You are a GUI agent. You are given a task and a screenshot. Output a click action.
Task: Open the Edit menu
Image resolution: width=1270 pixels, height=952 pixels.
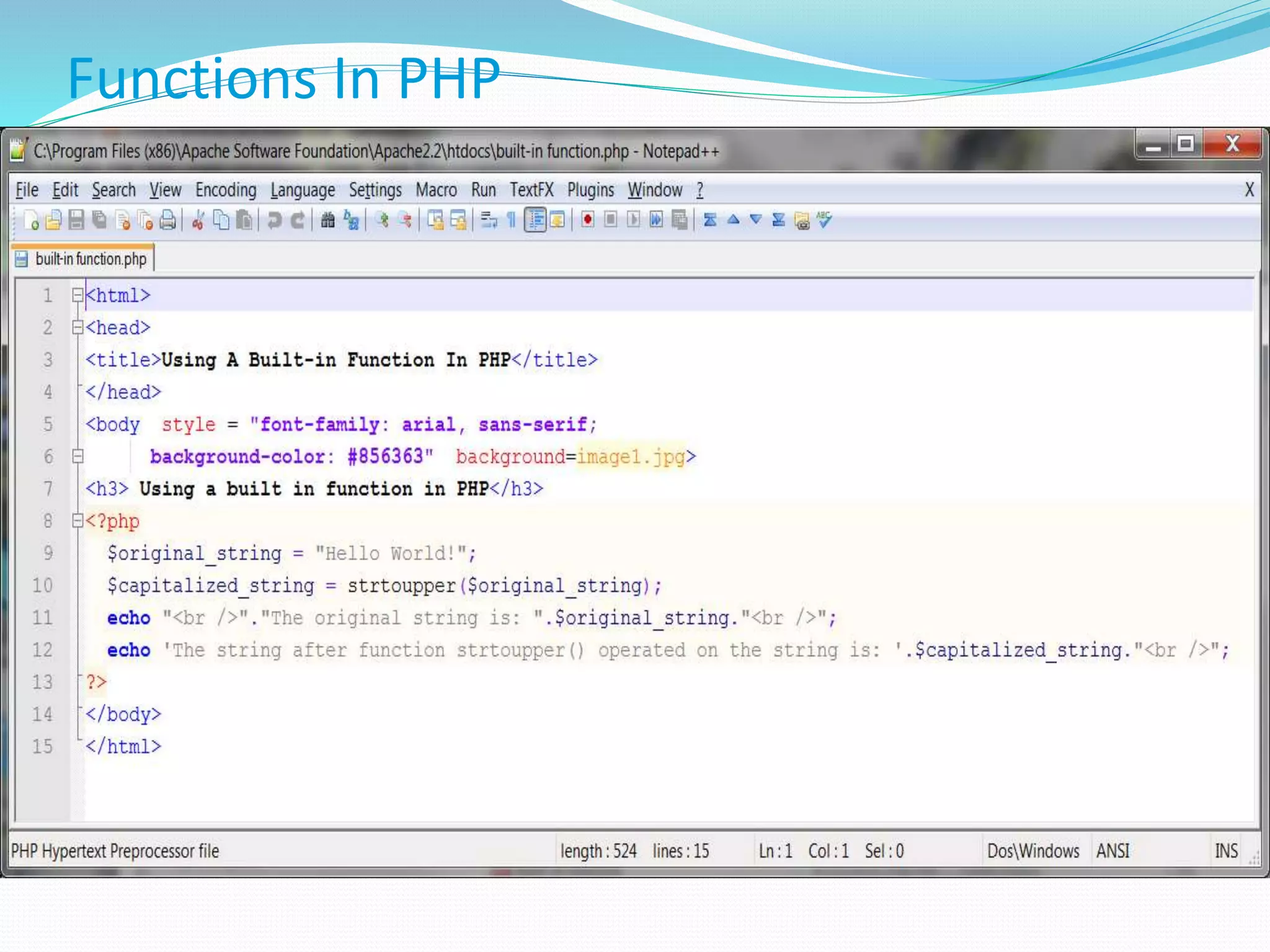click(65, 190)
